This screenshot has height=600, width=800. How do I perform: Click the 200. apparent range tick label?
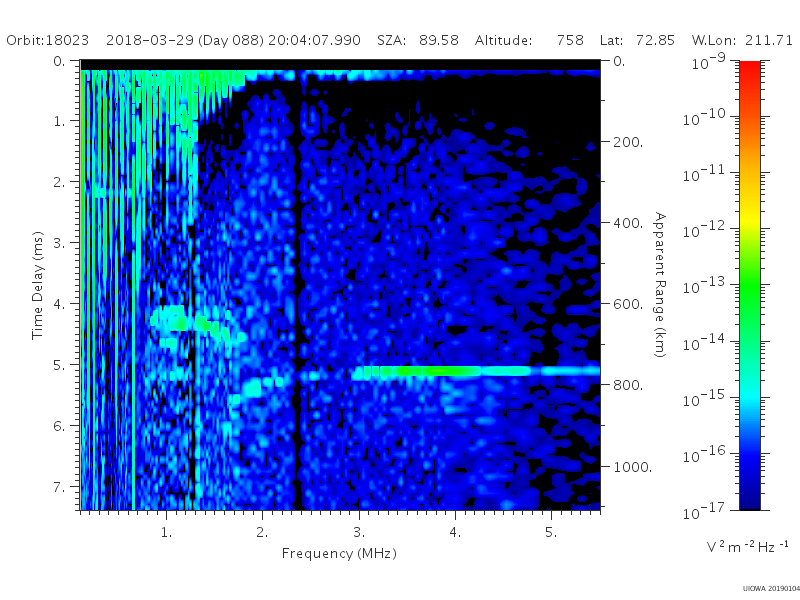[x=628, y=142]
